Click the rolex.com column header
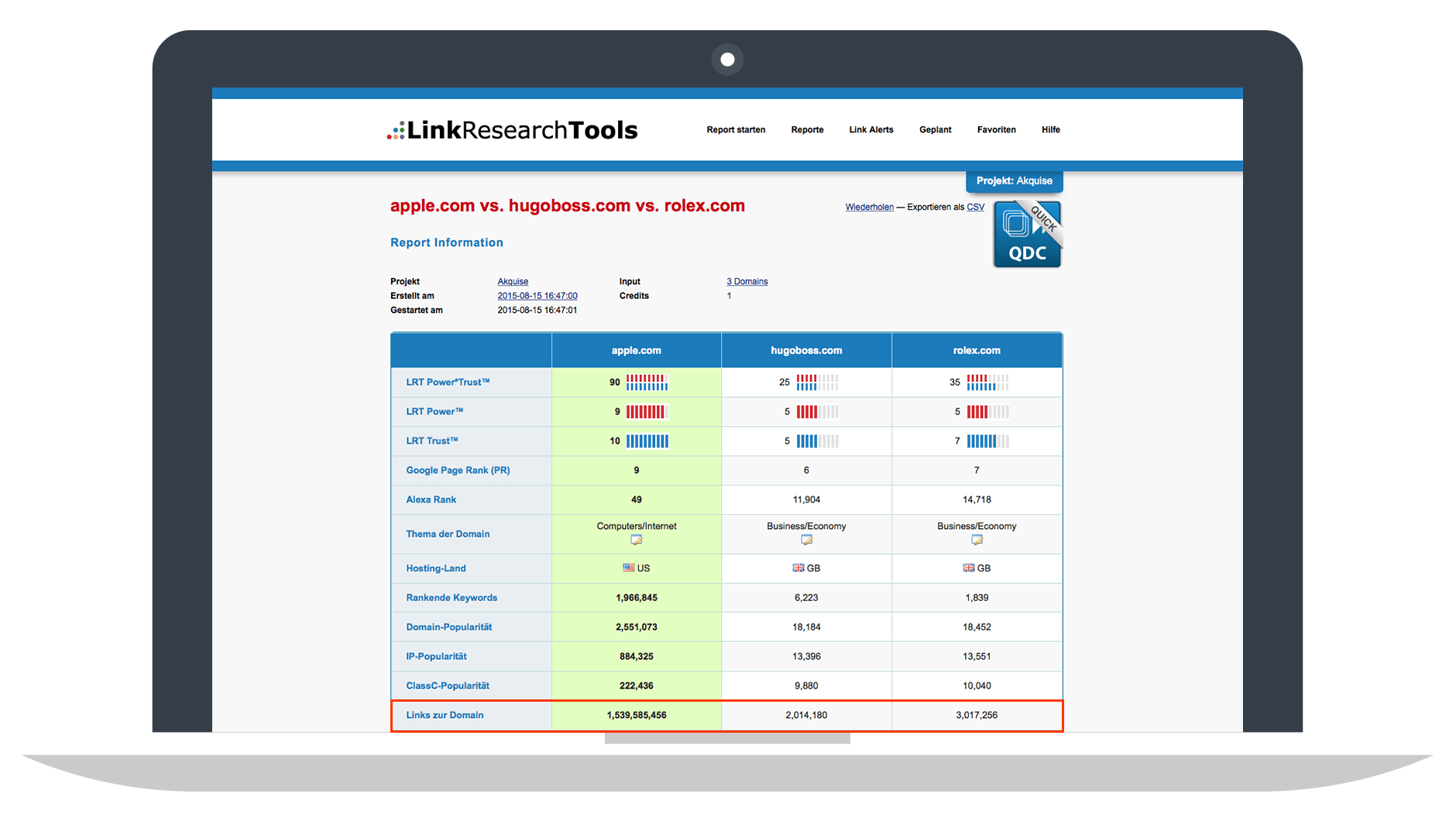This screenshot has height=821, width=1456. [x=977, y=350]
